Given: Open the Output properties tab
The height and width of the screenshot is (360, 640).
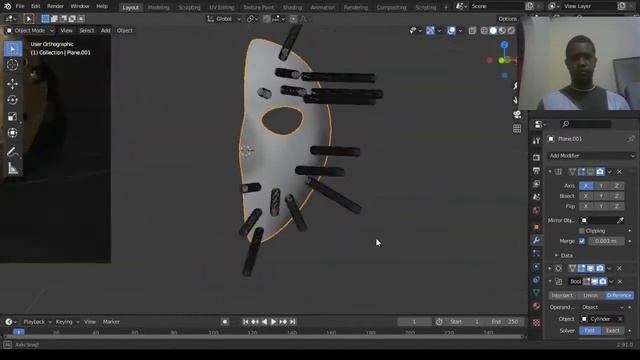Looking at the screenshot, I should tap(536, 171).
